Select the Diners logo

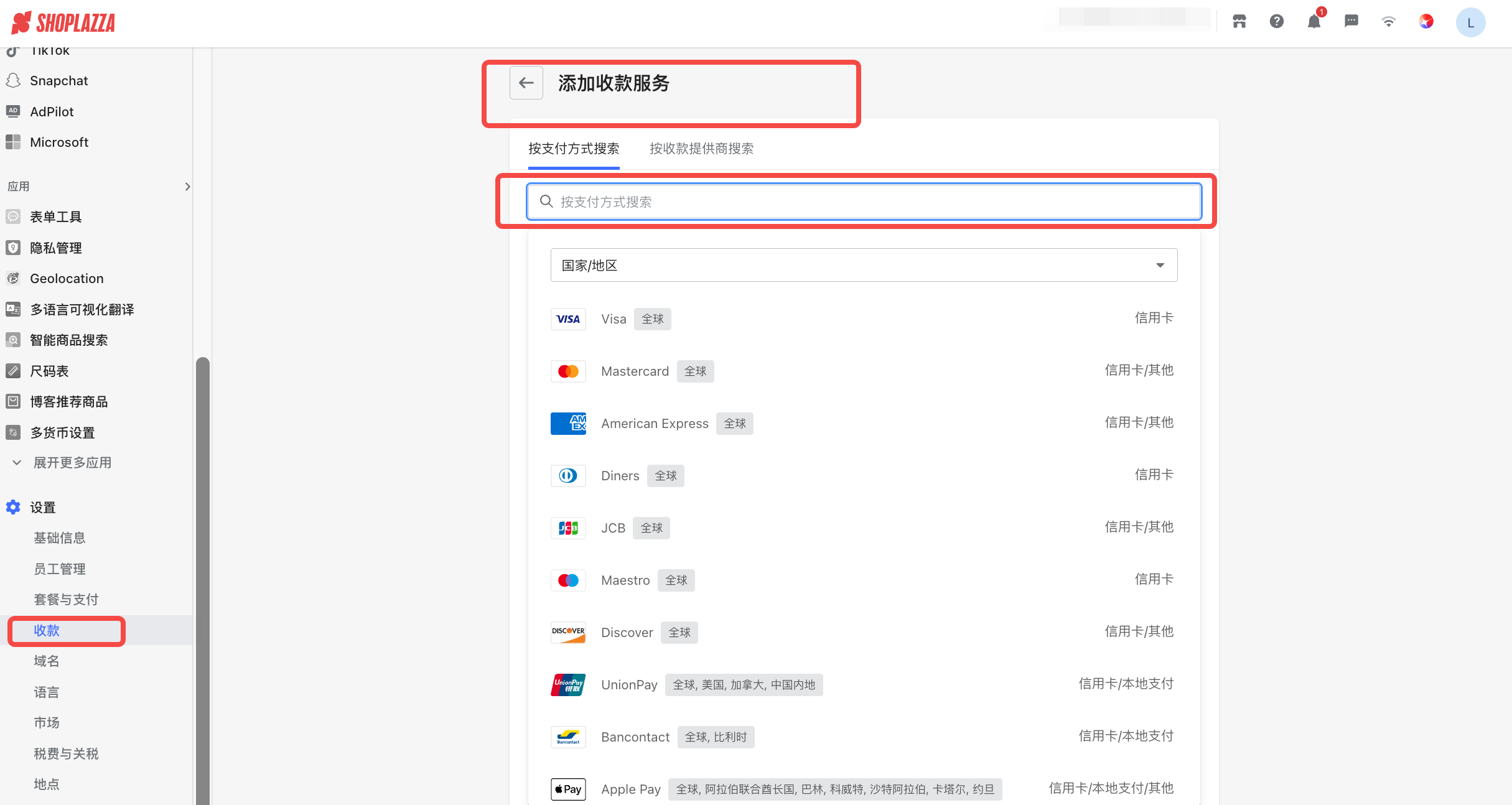[568, 476]
